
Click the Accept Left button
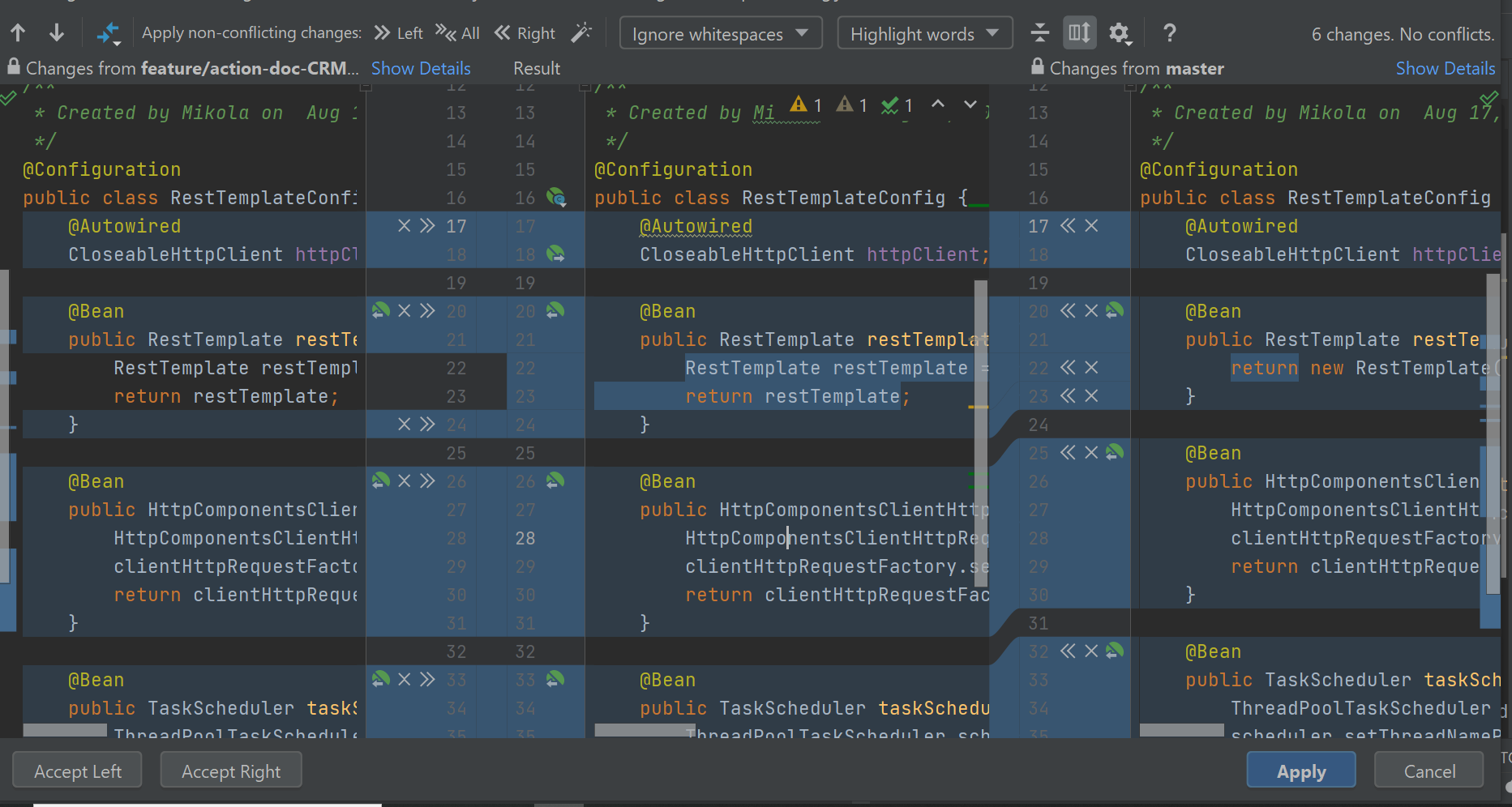pos(76,770)
